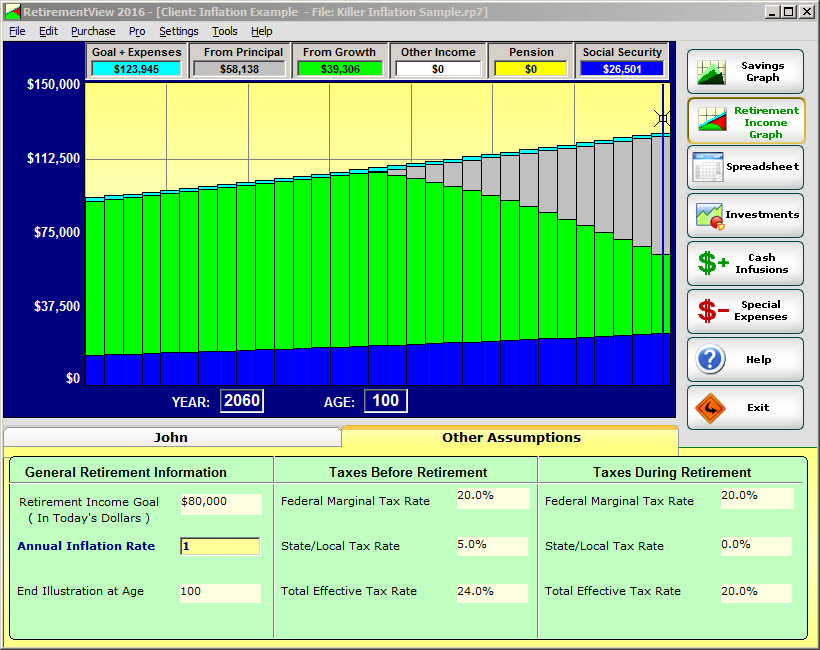Edit State/Local Tax Rate during retirement

756,546
